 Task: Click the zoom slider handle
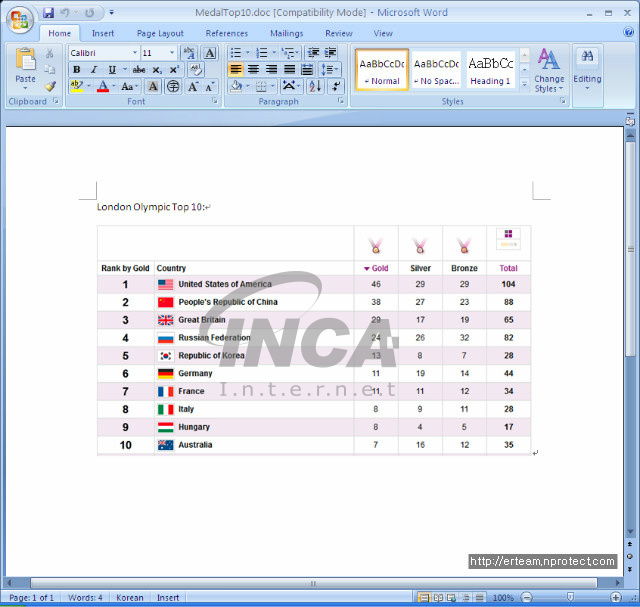(570, 597)
